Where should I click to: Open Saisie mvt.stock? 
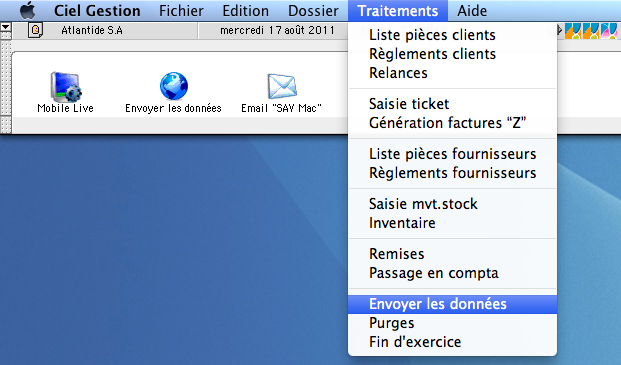[452, 204]
